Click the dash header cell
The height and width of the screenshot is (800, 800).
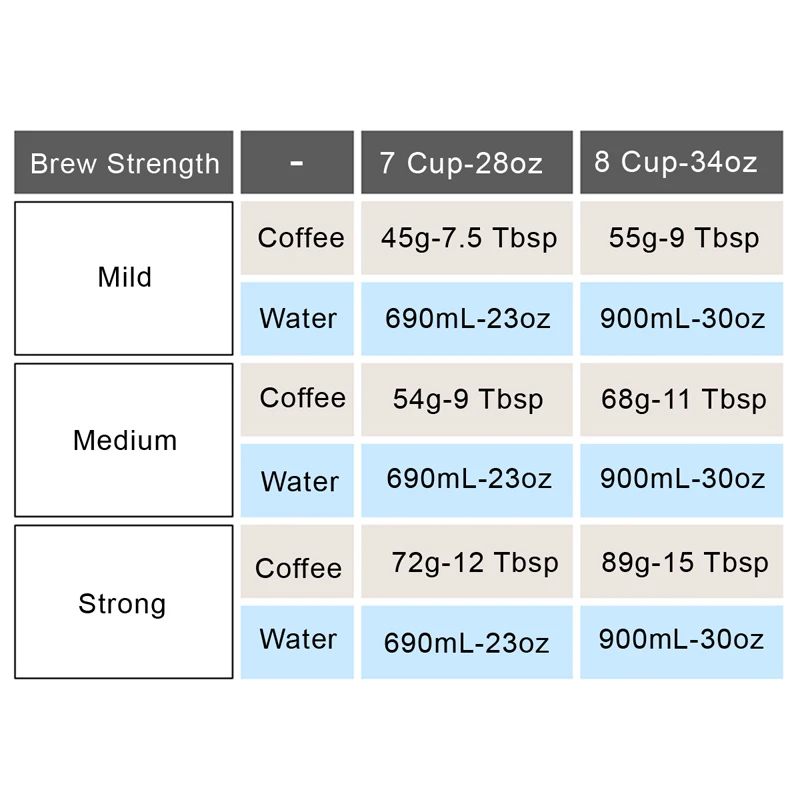point(297,162)
